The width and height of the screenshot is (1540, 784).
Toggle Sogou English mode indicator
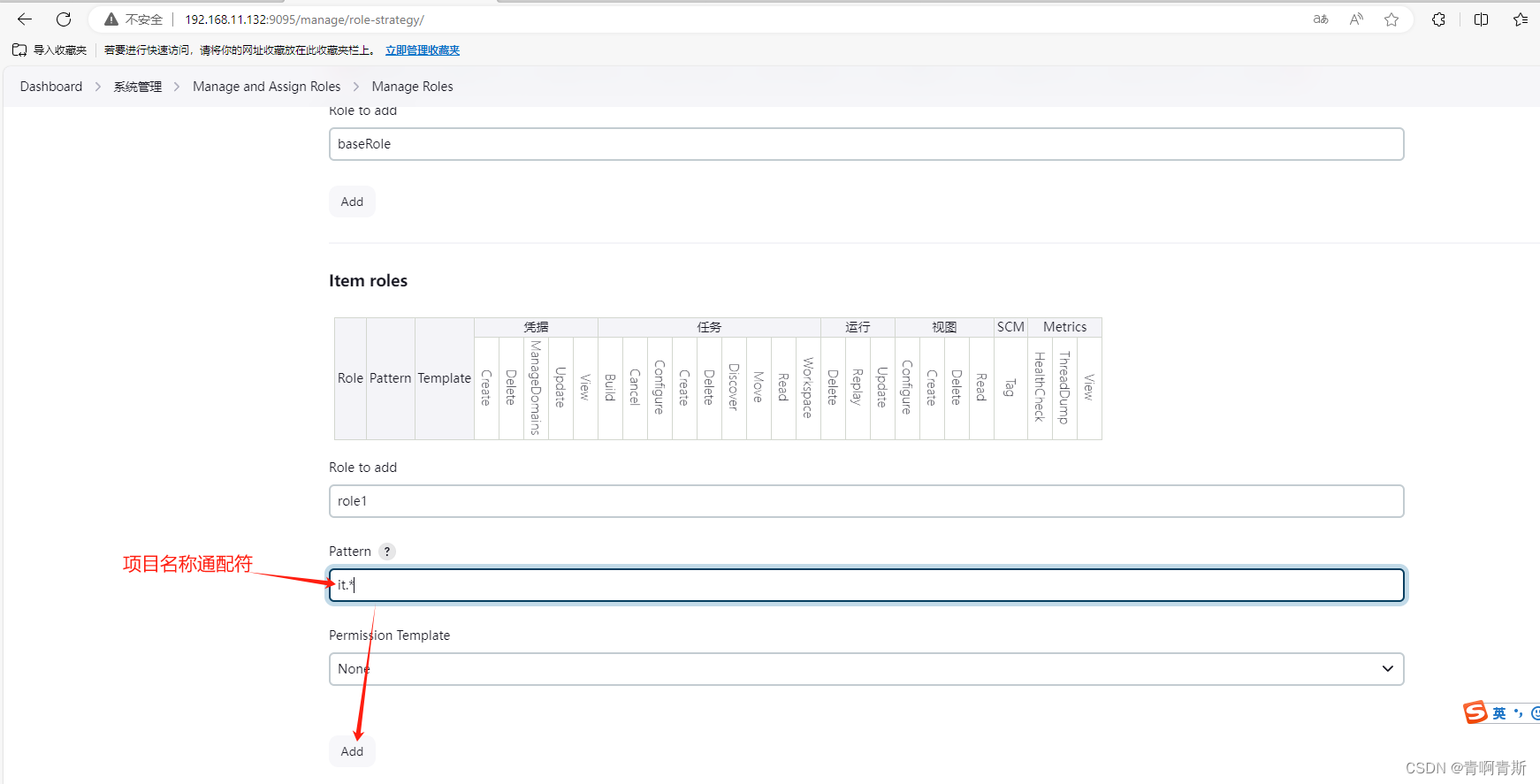[1499, 713]
